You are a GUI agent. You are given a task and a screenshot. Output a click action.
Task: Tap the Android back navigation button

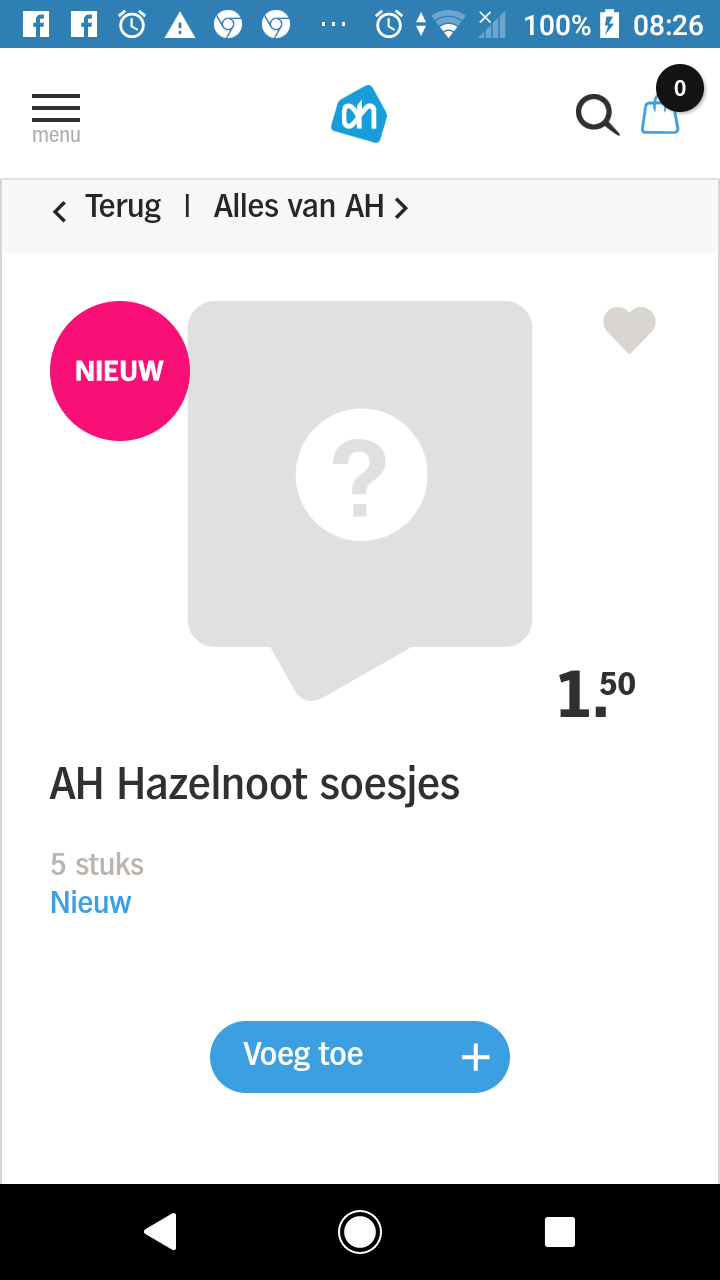tap(160, 1232)
